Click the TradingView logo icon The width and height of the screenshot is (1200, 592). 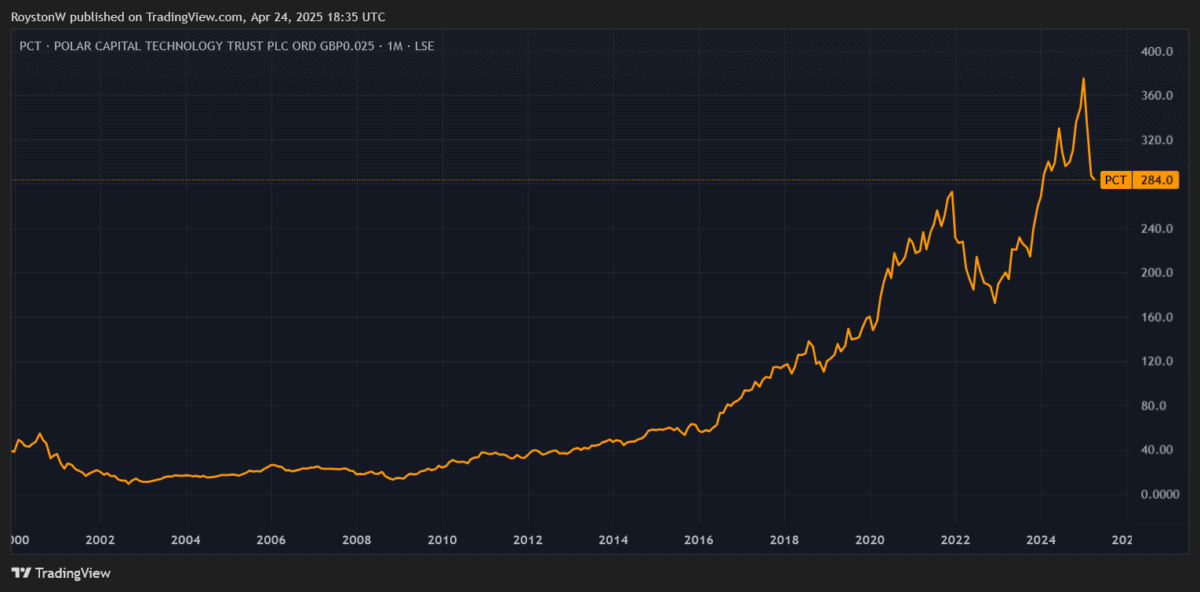(21, 573)
